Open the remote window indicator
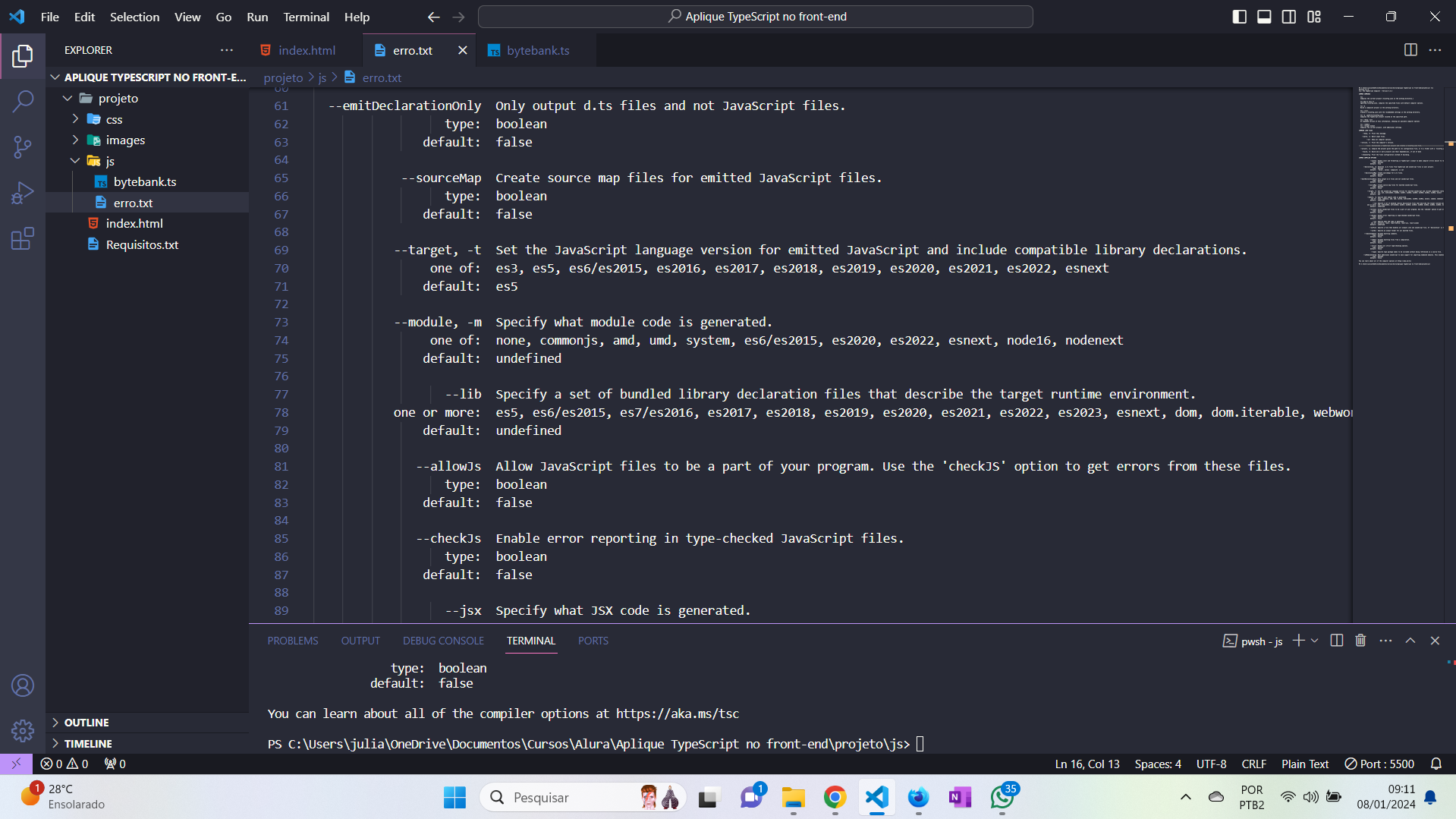The image size is (1456, 819). click(x=16, y=764)
